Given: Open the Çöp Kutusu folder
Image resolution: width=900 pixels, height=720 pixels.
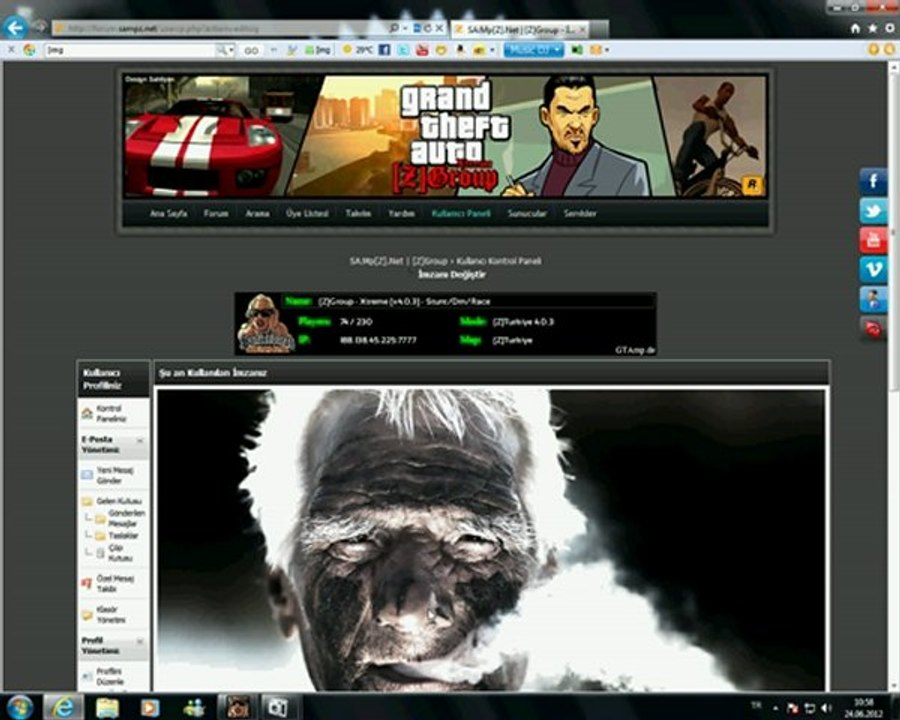Looking at the screenshot, I should 120,552.
